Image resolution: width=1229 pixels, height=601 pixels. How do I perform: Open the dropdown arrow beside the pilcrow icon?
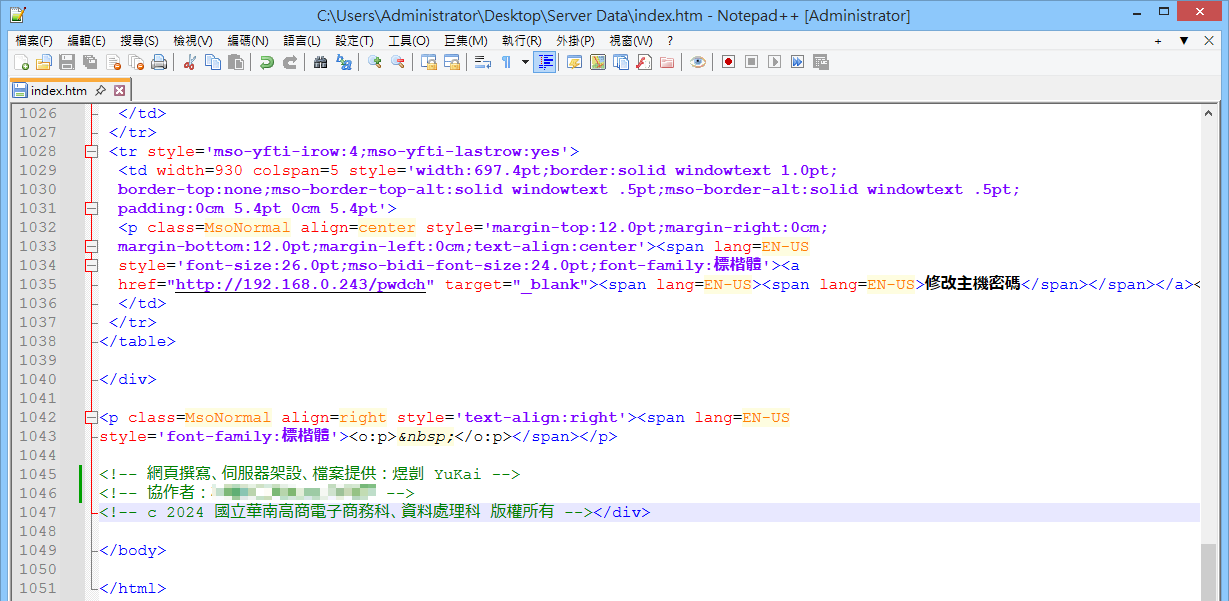pyautogui.click(x=525, y=62)
